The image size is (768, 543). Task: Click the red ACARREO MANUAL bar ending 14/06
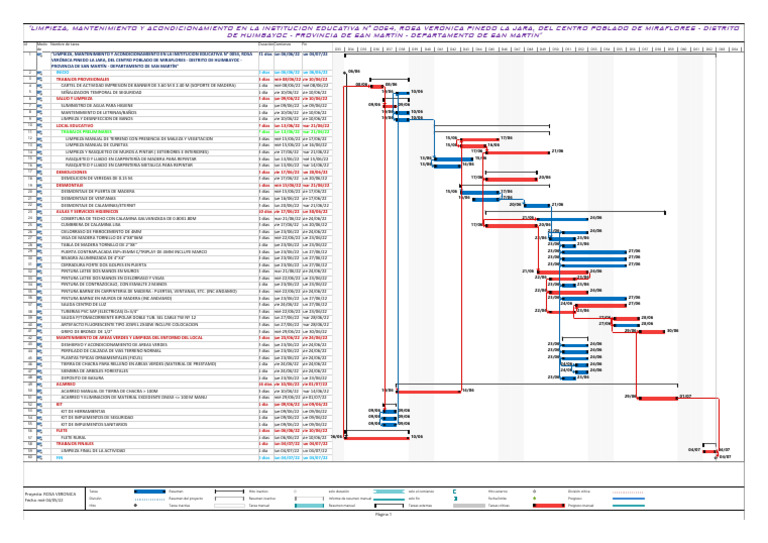(x=429, y=391)
